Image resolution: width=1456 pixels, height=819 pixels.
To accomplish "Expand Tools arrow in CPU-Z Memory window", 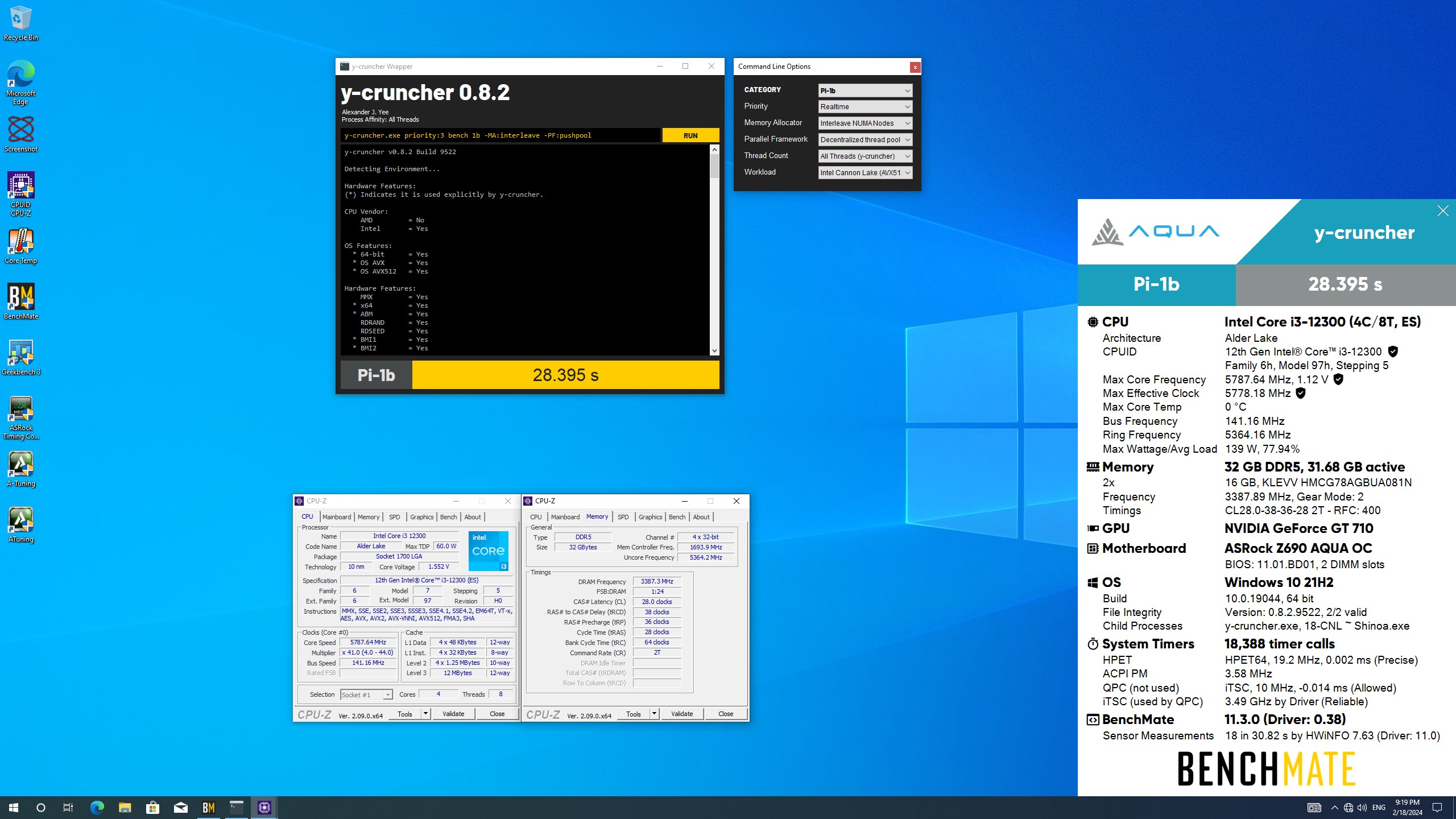I will tap(654, 714).
